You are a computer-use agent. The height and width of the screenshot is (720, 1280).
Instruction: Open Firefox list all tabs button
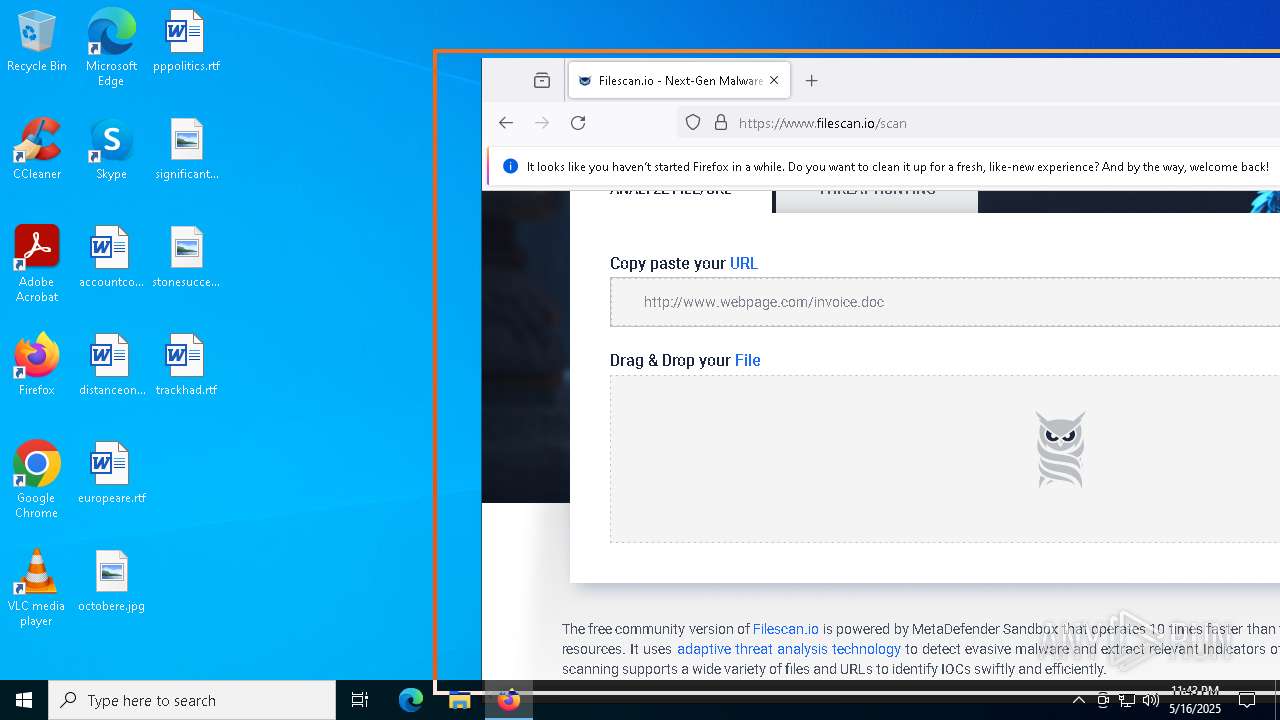pyautogui.click(x=542, y=81)
